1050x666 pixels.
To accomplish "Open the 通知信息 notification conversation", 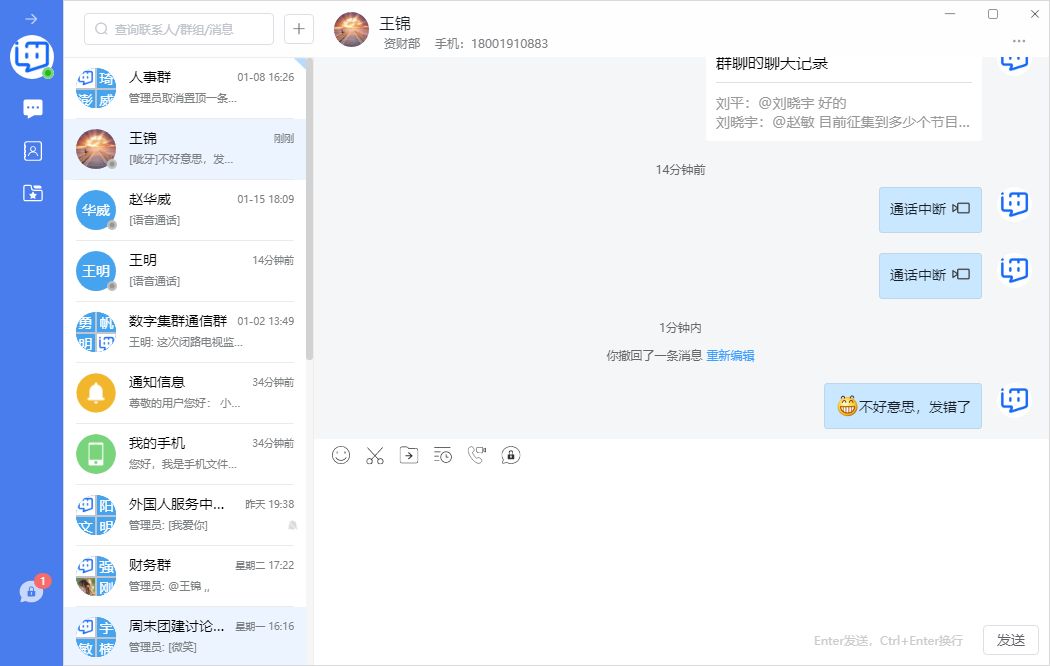I will click(x=187, y=392).
